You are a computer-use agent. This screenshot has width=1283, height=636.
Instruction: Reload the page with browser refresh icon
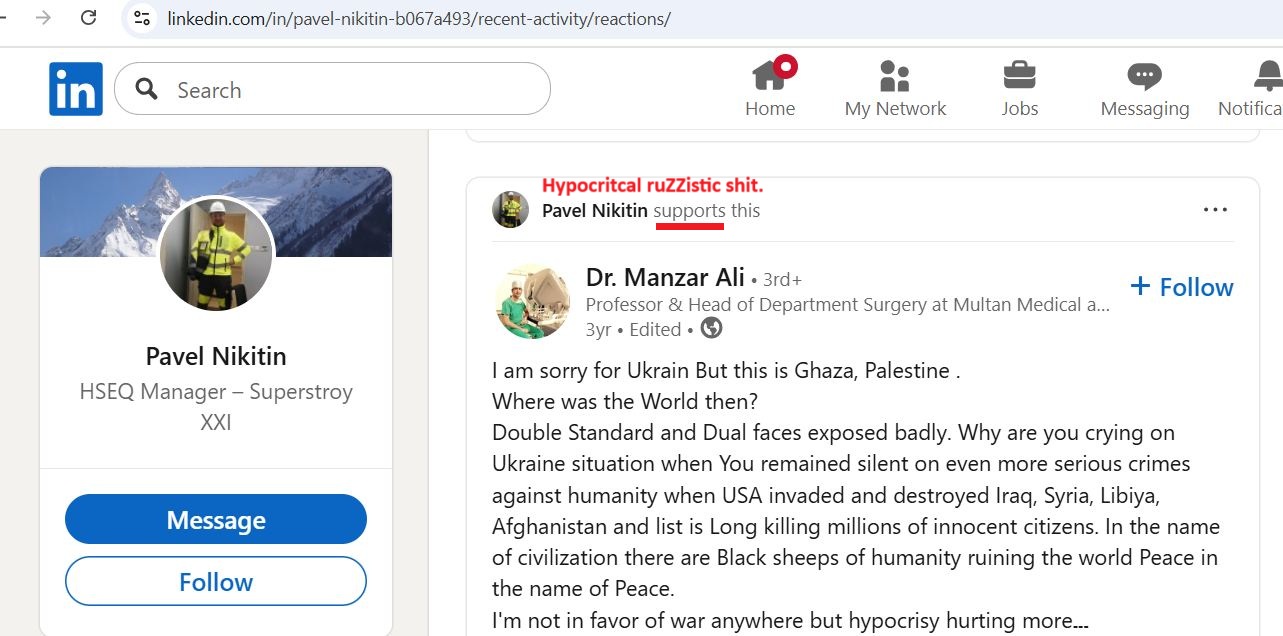coord(88,17)
